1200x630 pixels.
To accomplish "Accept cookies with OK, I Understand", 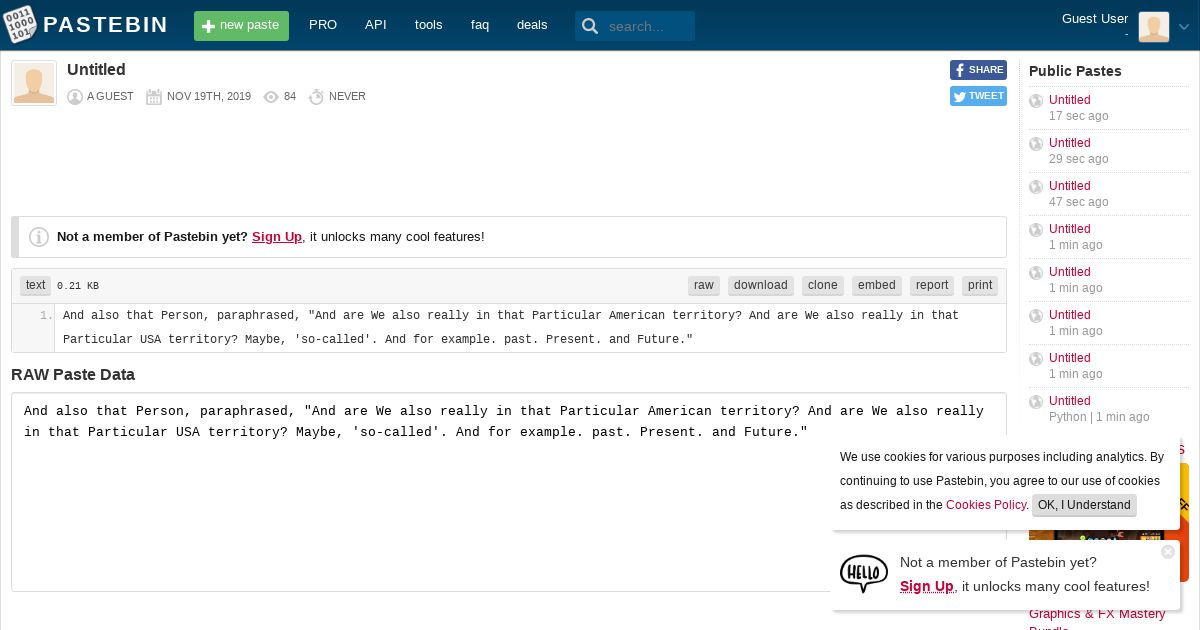I will tap(1084, 505).
